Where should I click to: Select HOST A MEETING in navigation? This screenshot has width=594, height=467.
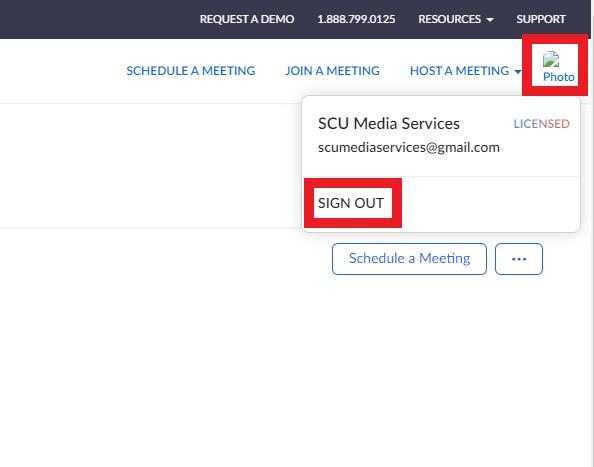(x=459, y=71)
